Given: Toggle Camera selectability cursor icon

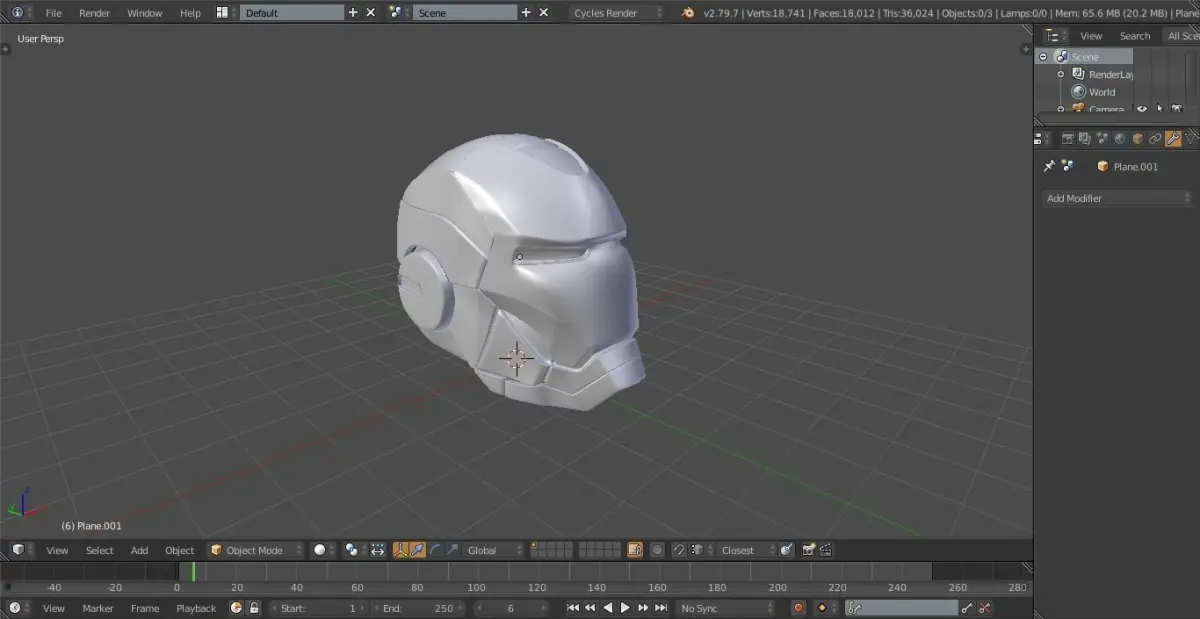Looking at the screenshot, I should 1160,109.
